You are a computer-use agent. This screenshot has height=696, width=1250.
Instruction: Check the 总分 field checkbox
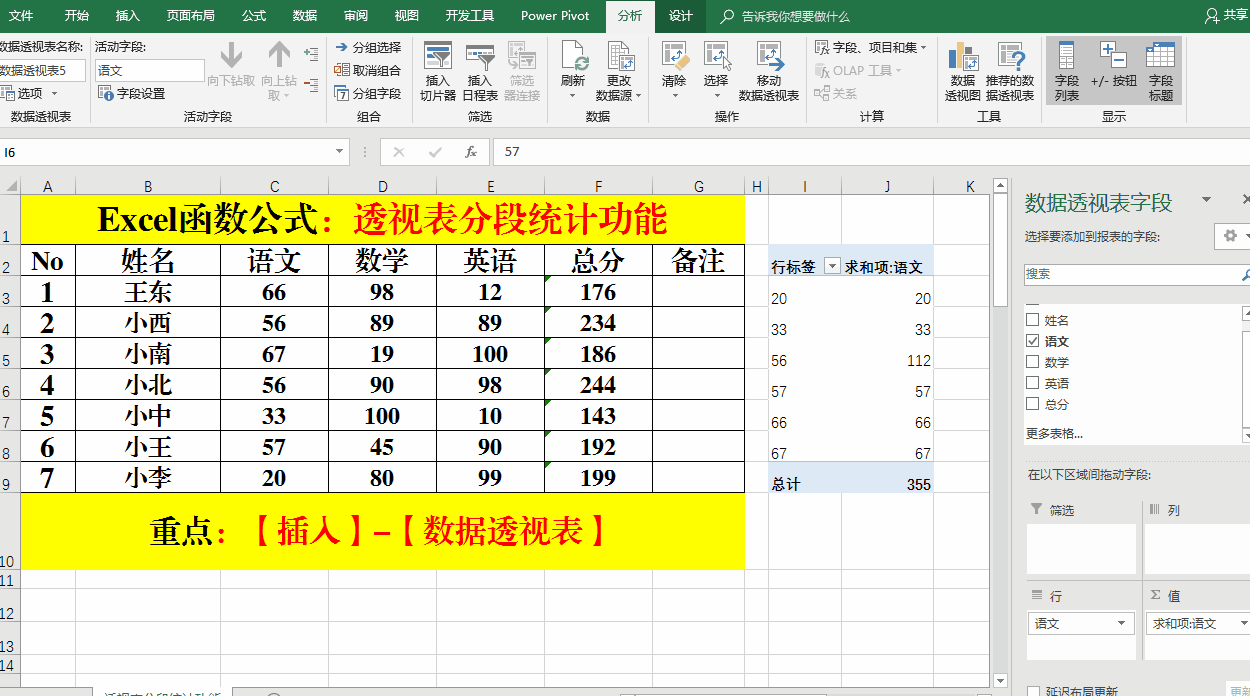[x=1033, y=404]
